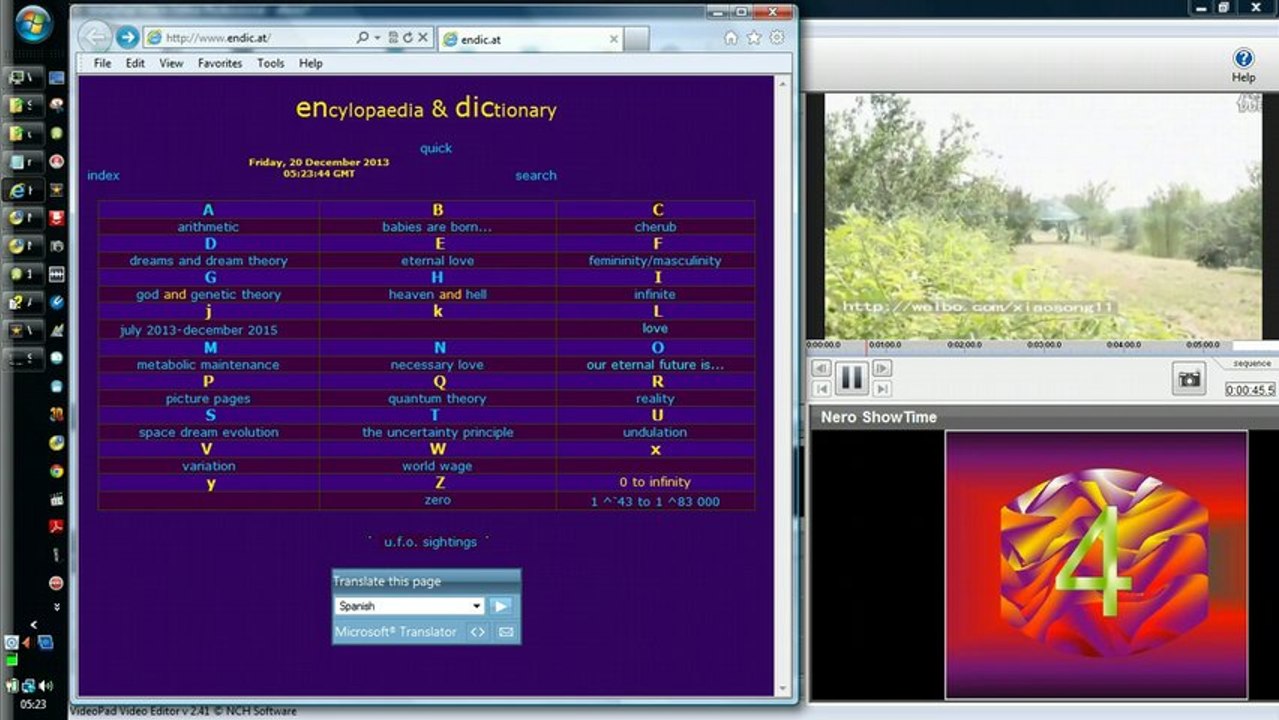Open the browser Home icon

point(731,38)
